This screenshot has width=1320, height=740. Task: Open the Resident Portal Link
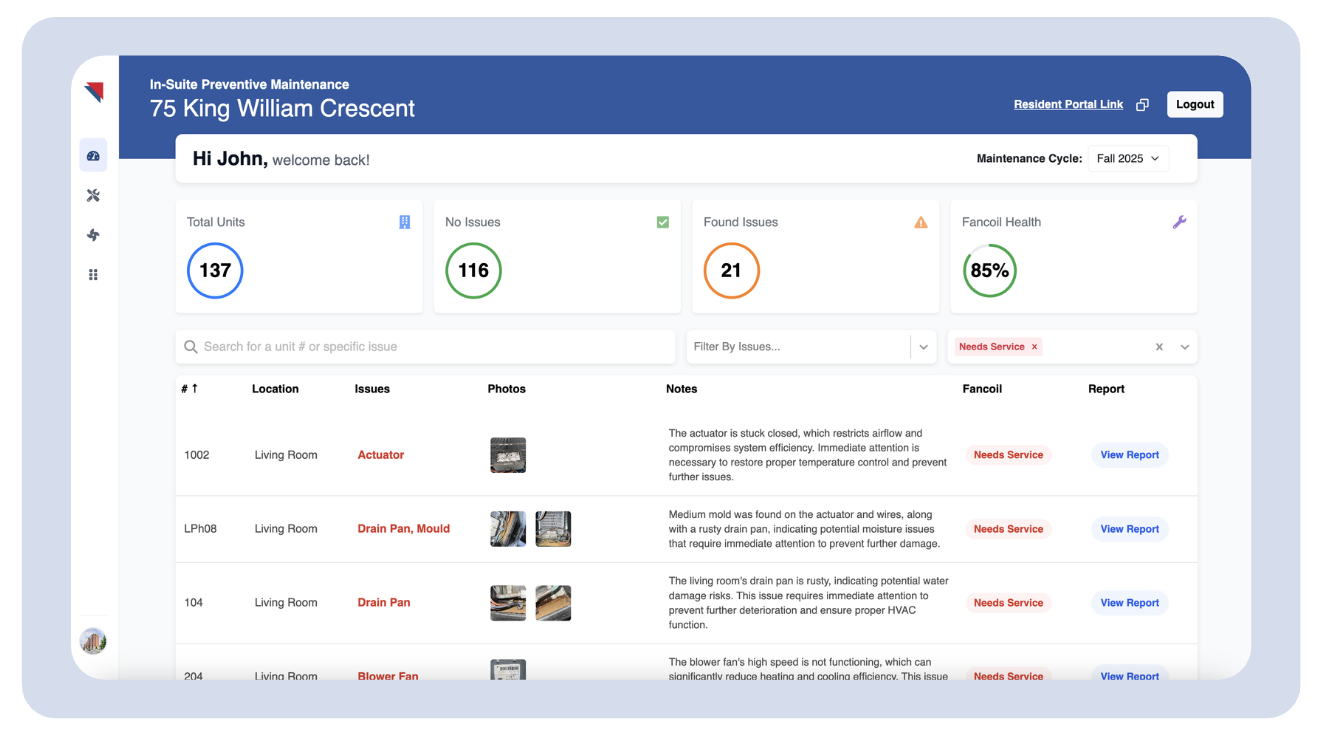coord(1068,104)
